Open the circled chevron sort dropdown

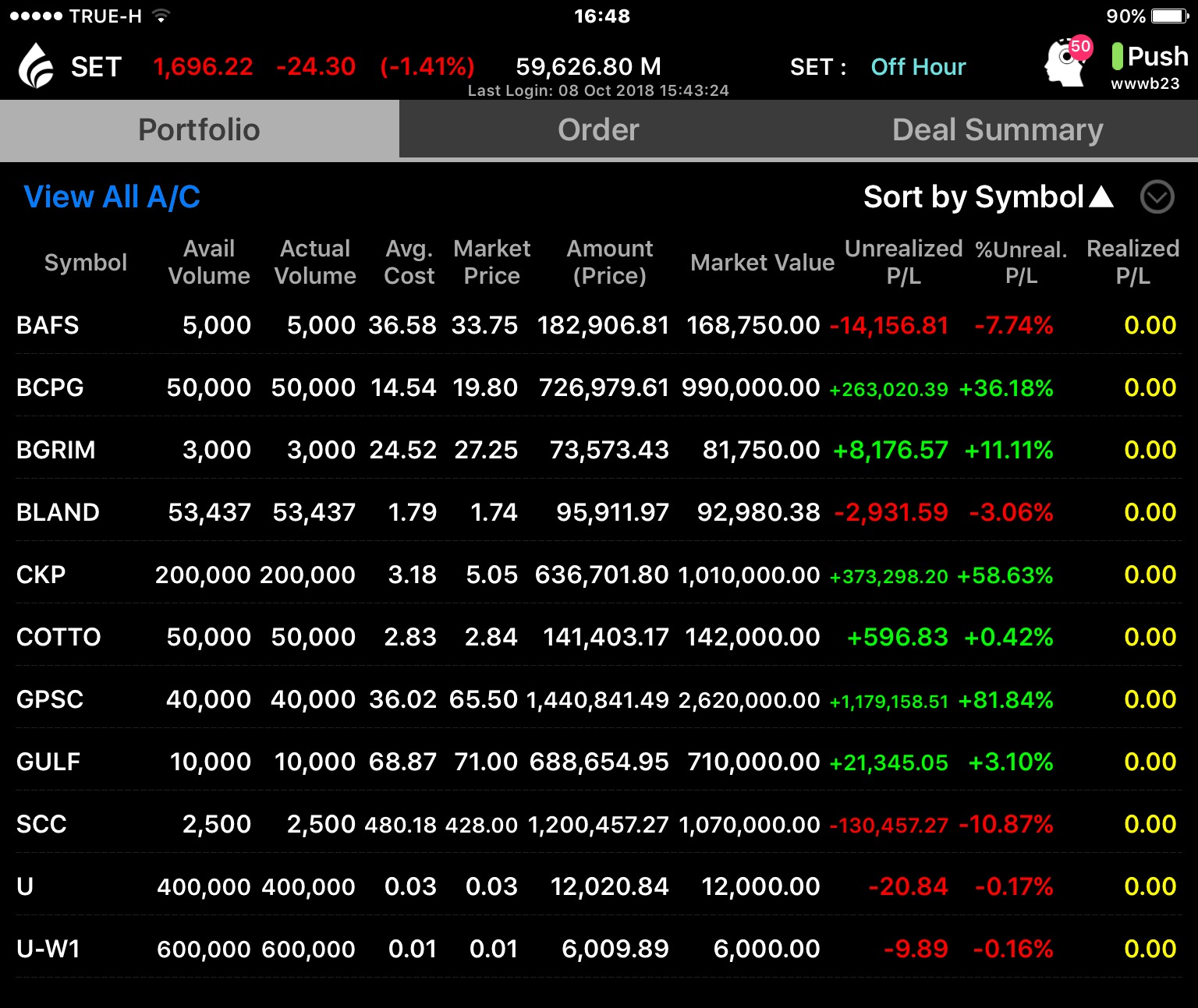[1157, 196]
